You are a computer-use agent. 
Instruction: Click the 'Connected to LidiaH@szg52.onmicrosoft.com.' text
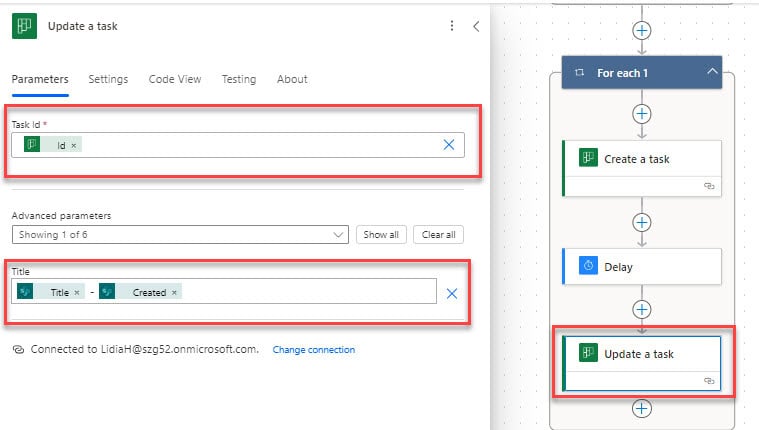[x=145, y=349]
